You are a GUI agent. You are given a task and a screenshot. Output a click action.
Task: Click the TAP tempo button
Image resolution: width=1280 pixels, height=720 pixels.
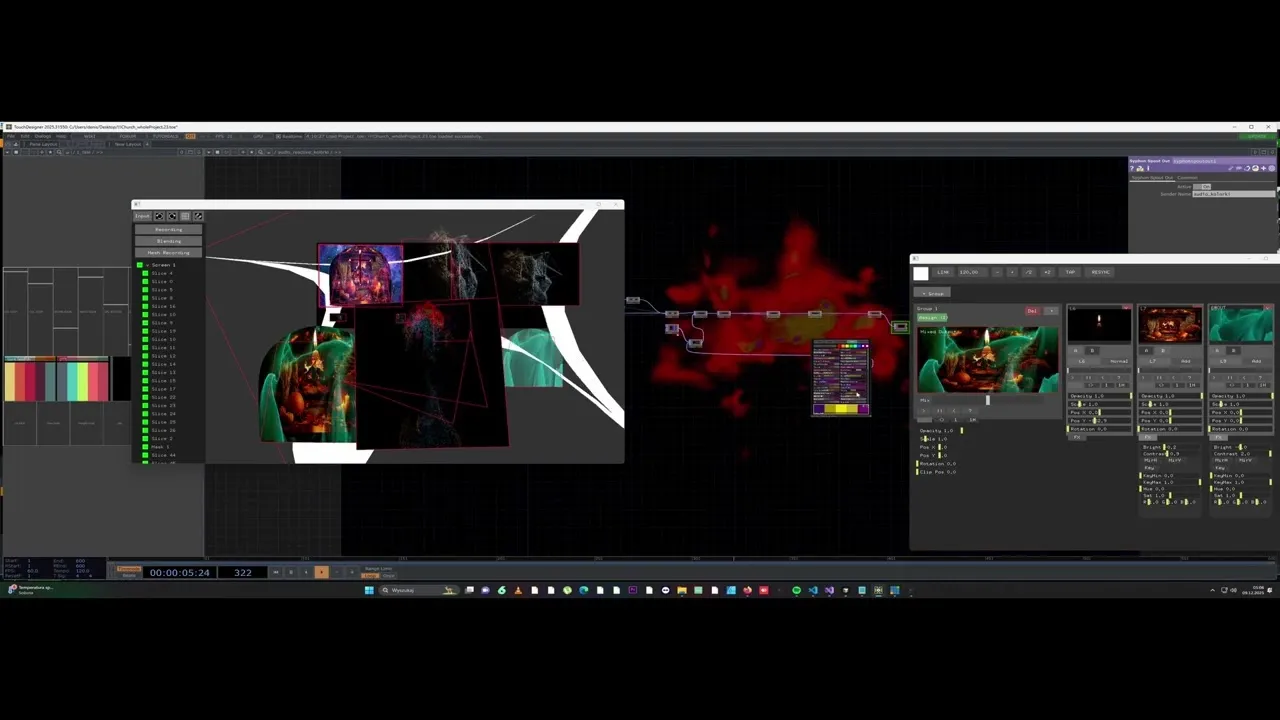coord(1070,272)
